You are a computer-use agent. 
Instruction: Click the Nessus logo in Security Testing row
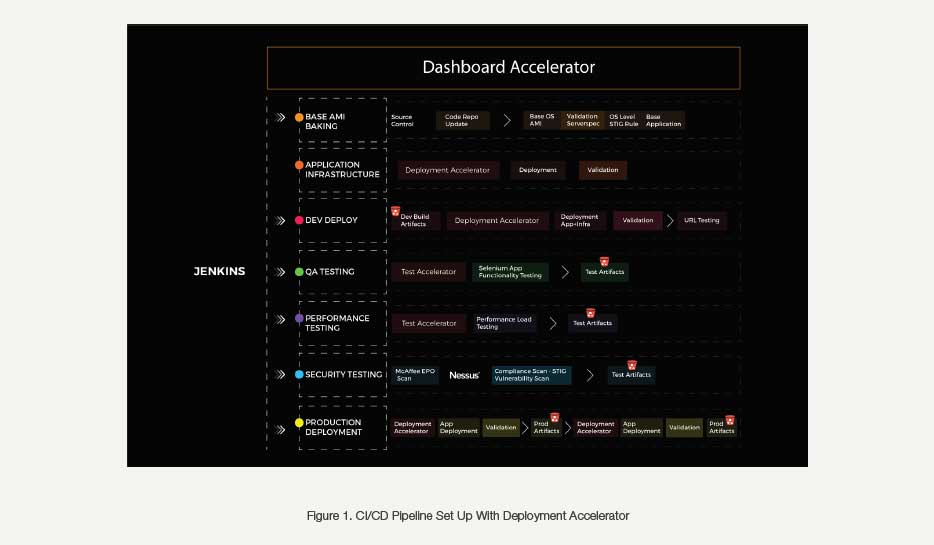pos(464,375)
